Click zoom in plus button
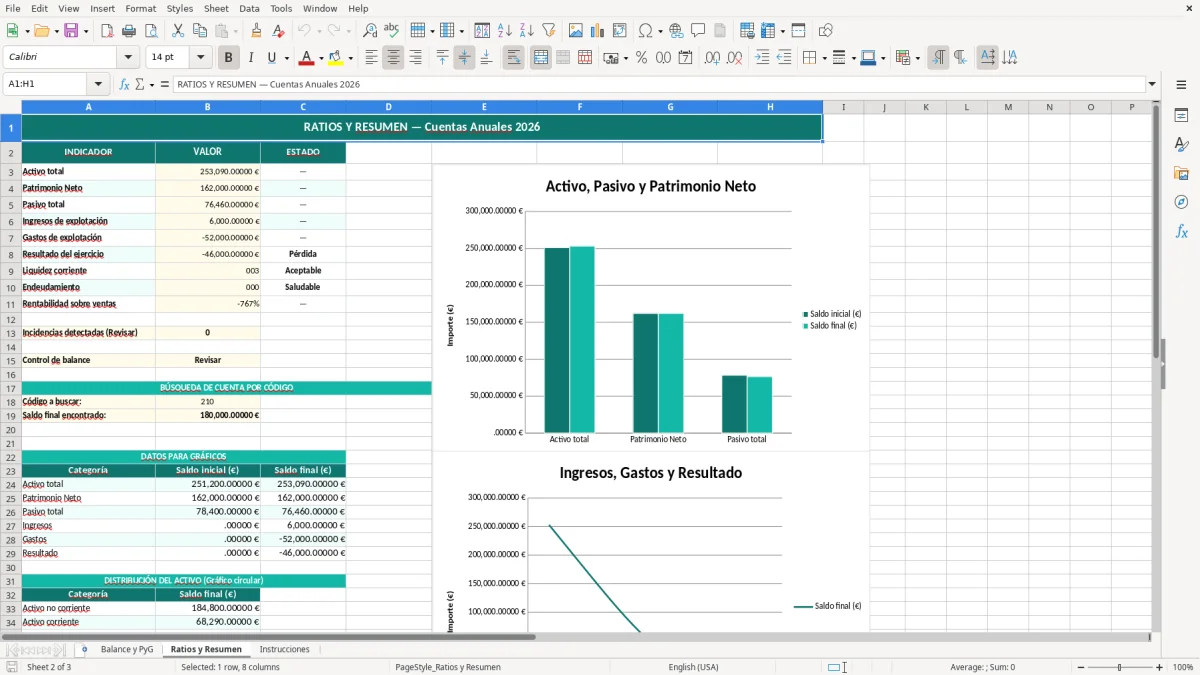Image resolution: width=1200 pixels, height=675 pixels. (1160, 667)
